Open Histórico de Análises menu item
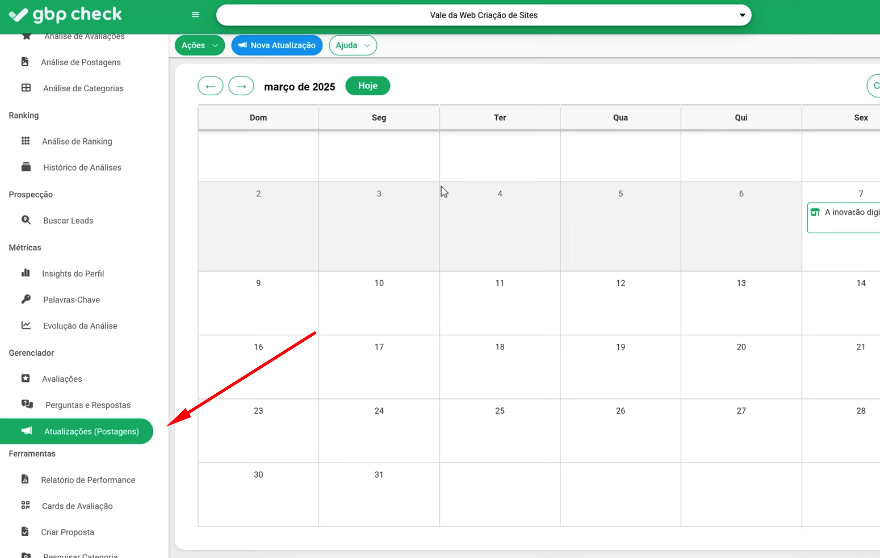880x558 pixels. pos(82,167)
